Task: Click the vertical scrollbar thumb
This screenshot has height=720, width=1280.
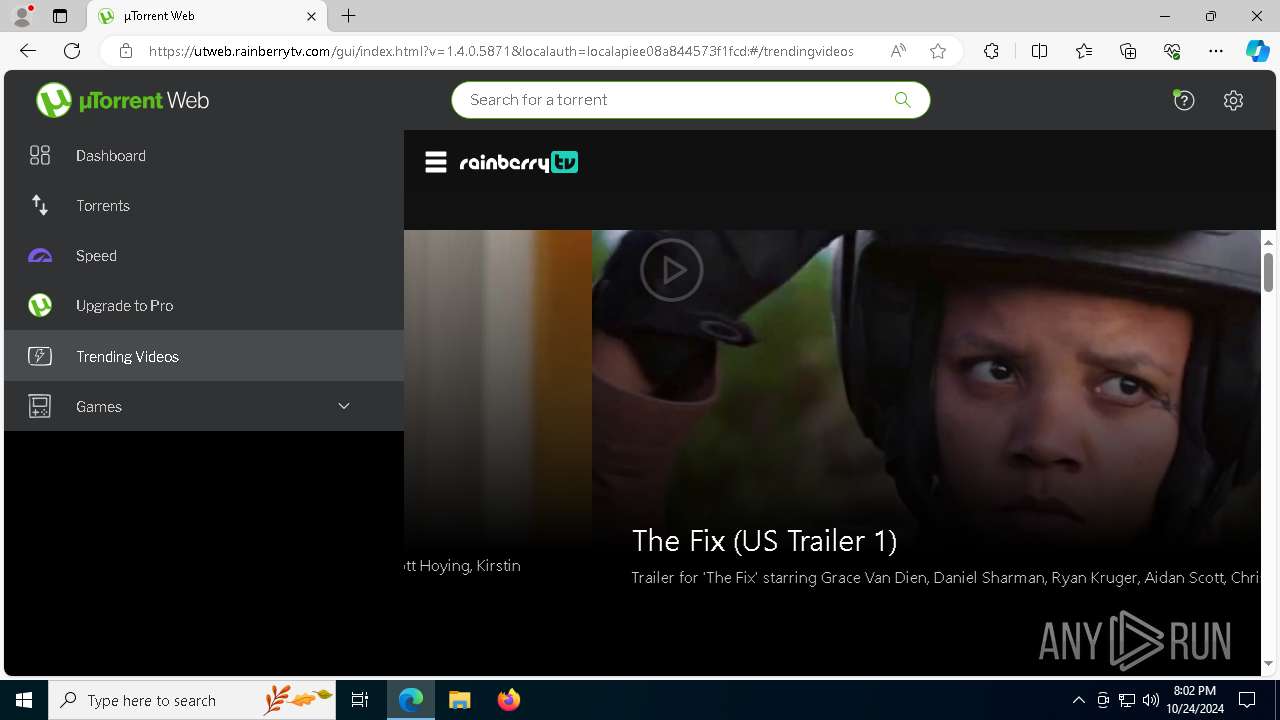Action: pyautogui.click(x=1268, y=272)
